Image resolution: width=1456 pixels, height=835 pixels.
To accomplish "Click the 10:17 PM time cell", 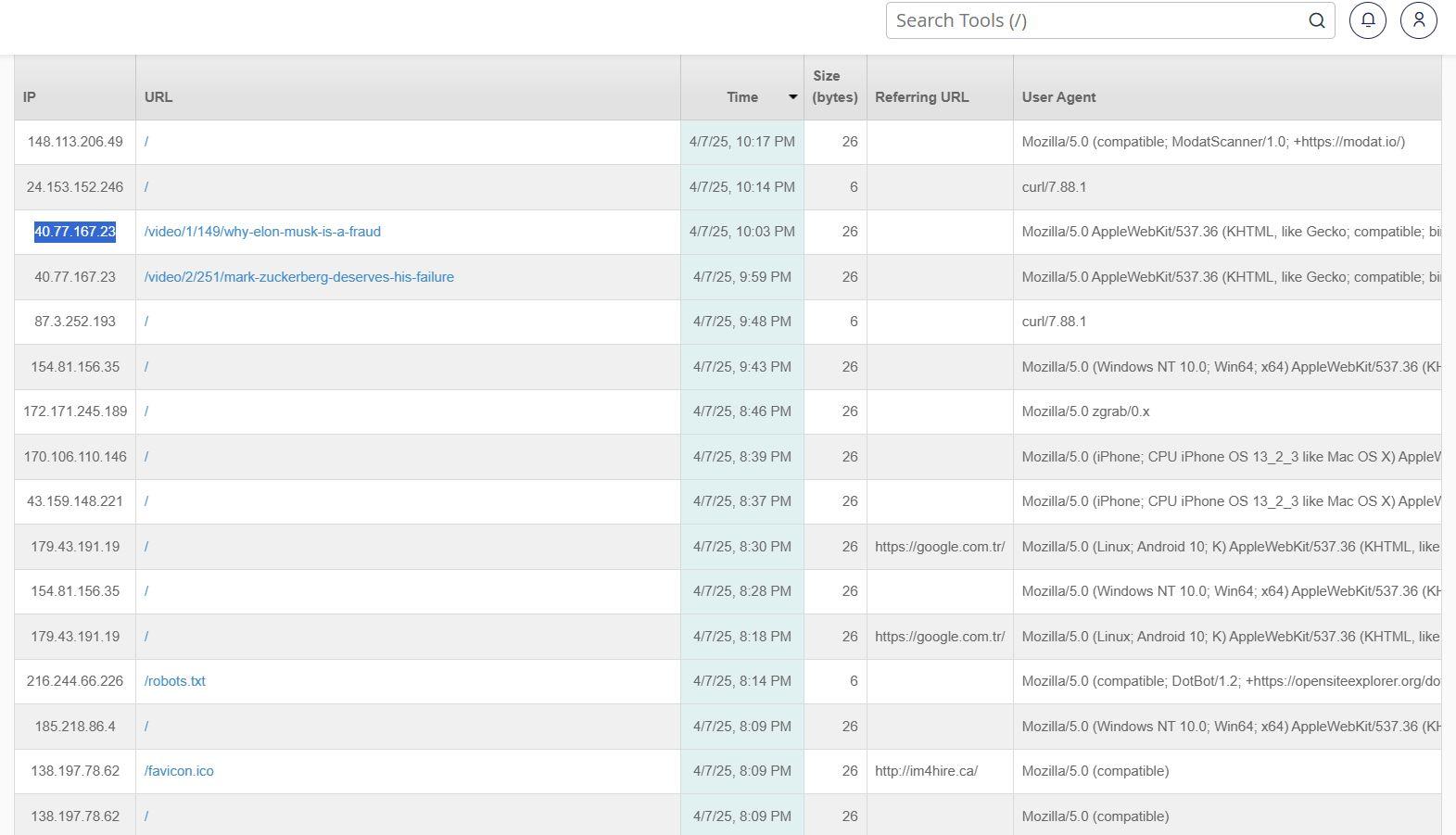I will coord(741,142).
